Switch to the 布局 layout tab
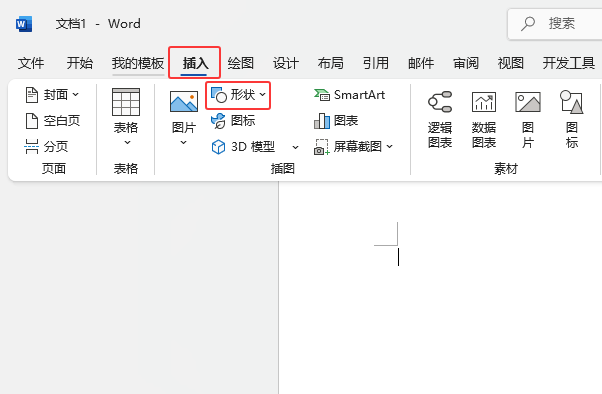 coord(331,63)
